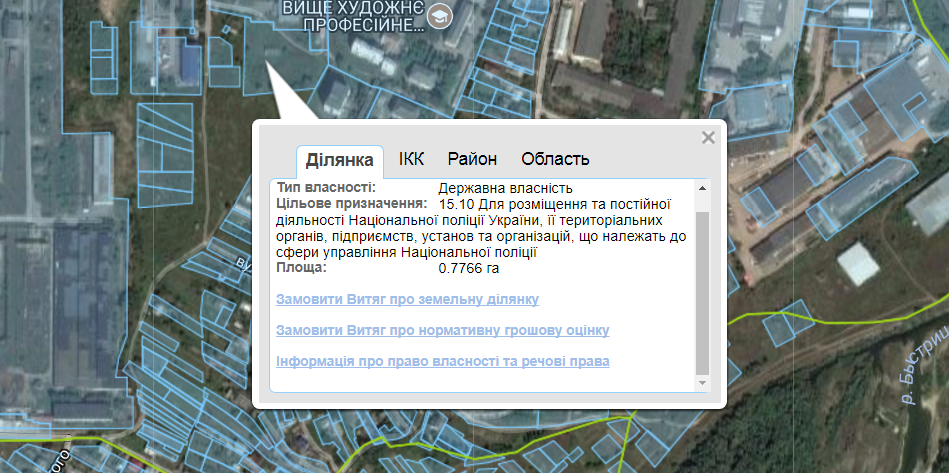Open the Область tab
Screen dimensions: 949x474
(555, 159)
